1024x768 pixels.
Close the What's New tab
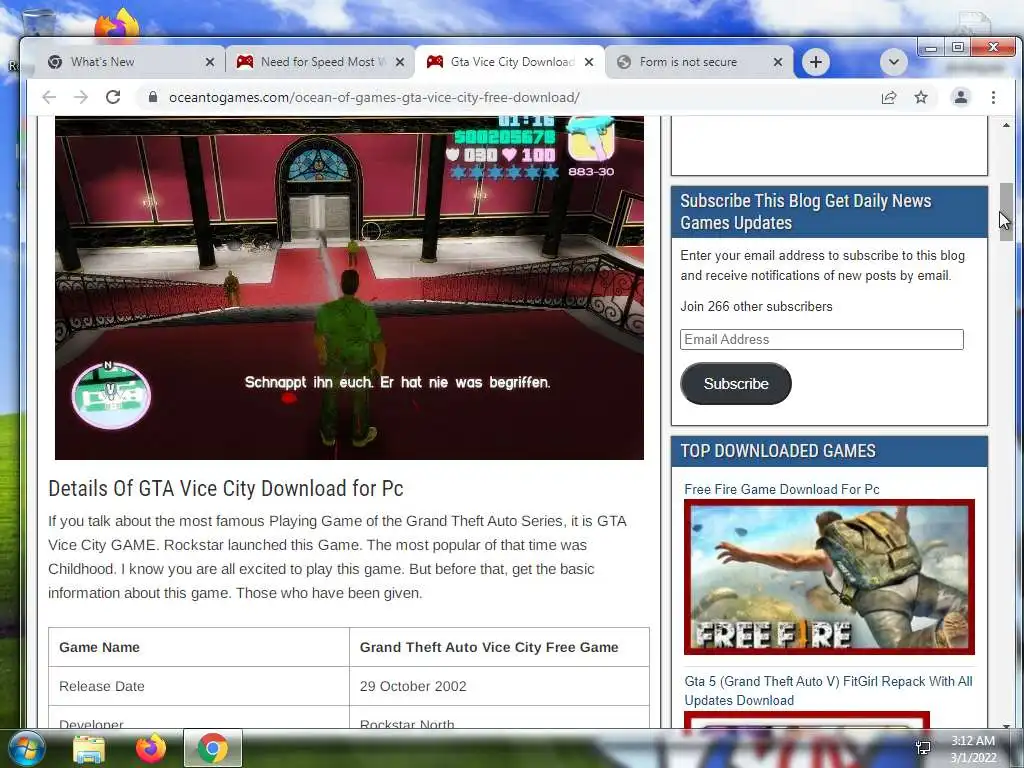pos(210,62)
